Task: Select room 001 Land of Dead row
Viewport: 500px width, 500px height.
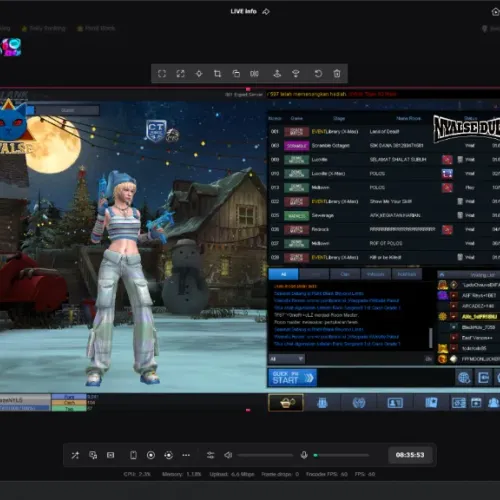Action: pos(383,132)
